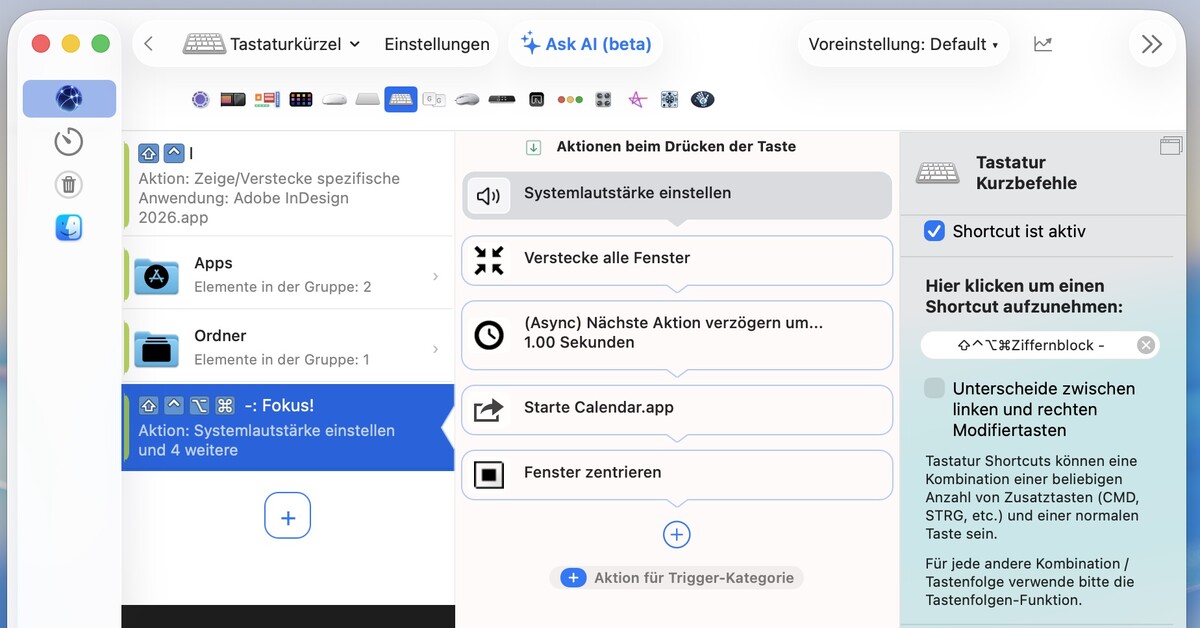Screen dimensions: 1200x628
Task: Click 'Elemente in der Gruppe: 2' text
Action: point(282,287)
